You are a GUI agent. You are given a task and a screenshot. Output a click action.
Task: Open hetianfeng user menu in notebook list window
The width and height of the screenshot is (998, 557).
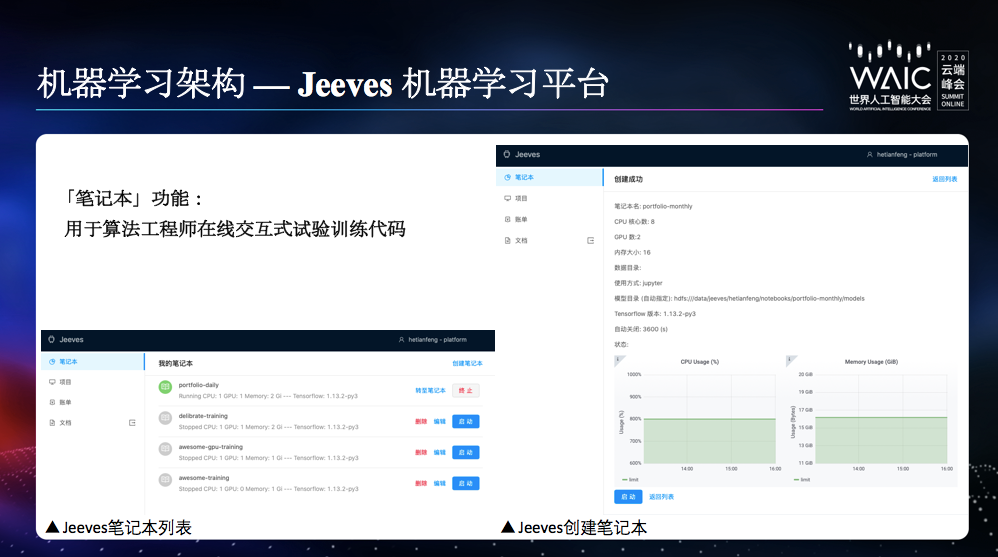(433, 340)
